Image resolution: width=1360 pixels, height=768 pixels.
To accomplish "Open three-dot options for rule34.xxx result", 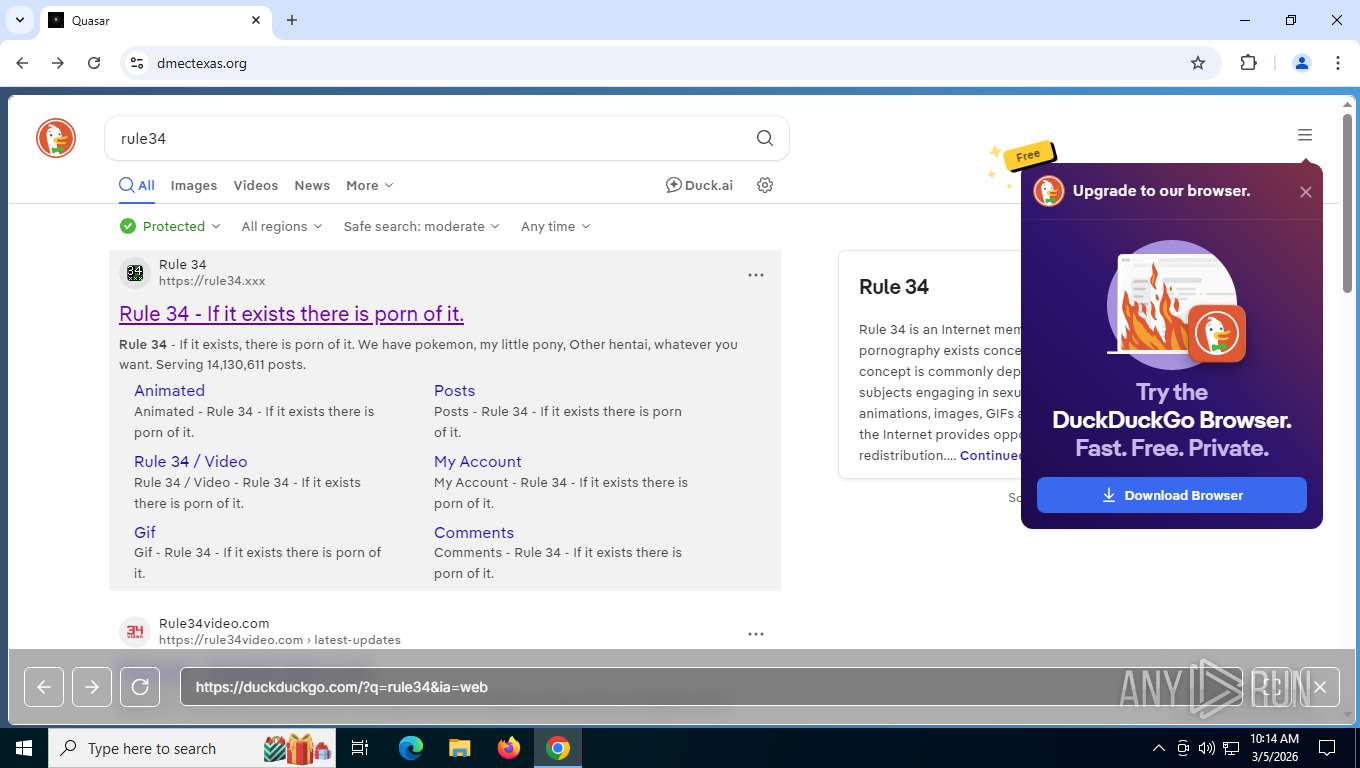I will click(756, 274).
